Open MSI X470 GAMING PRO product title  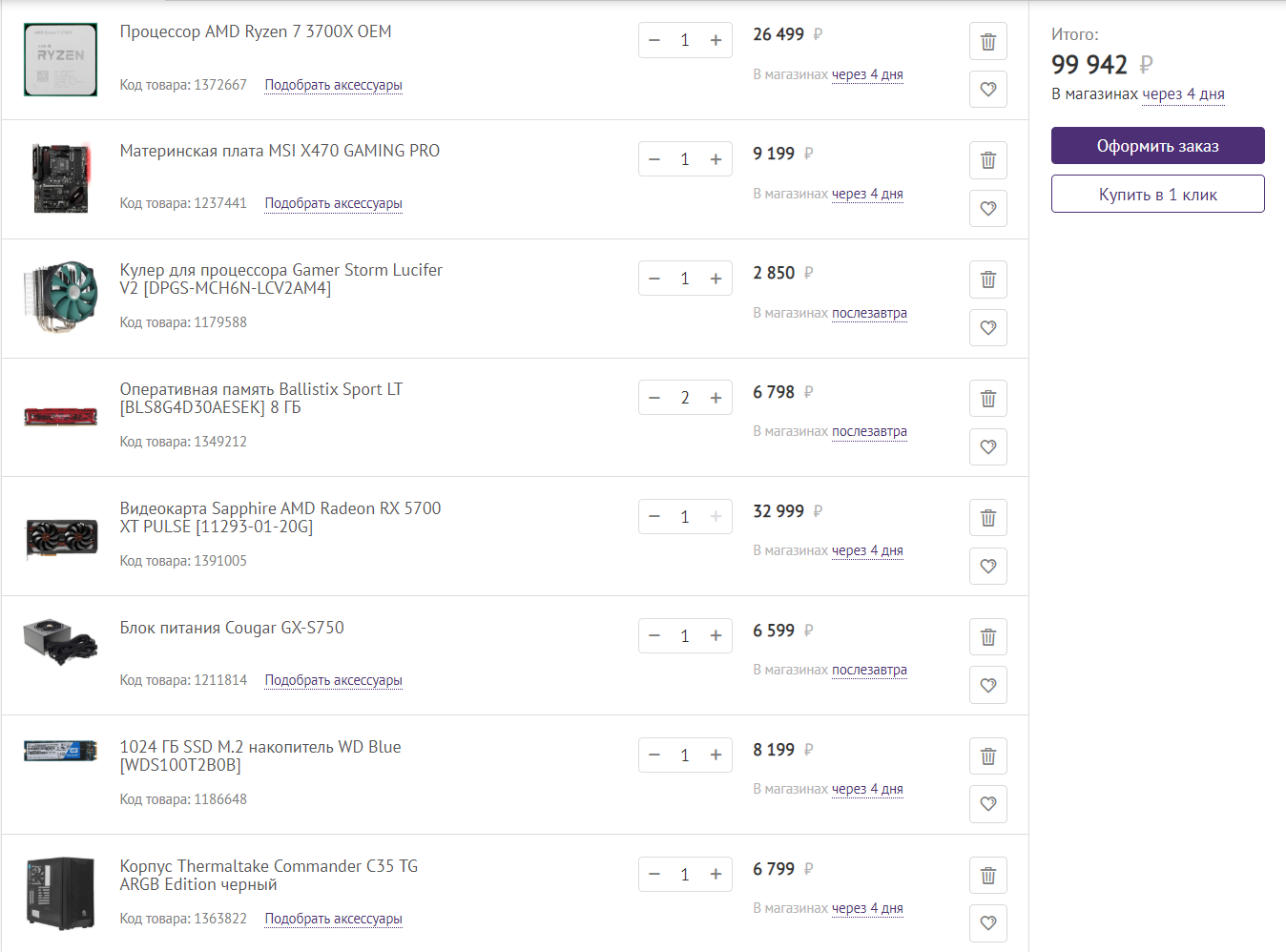tap(280, 151)
